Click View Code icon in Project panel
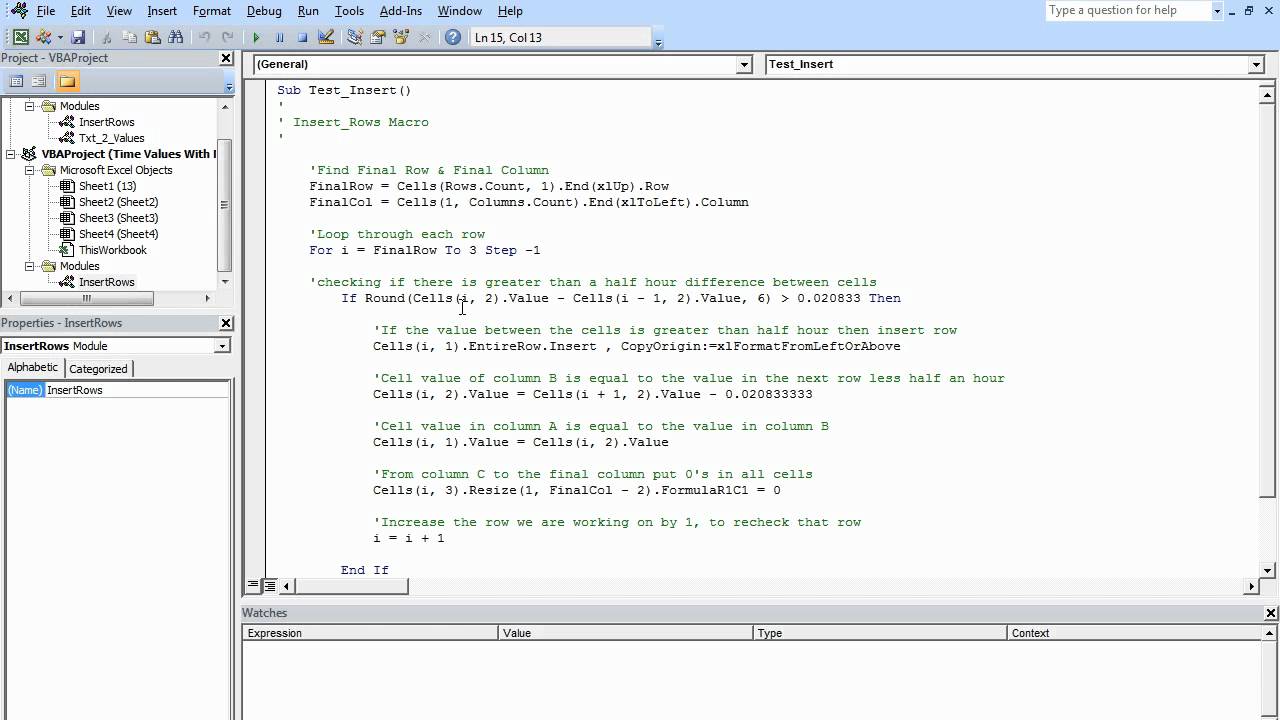 coord(16,81)
